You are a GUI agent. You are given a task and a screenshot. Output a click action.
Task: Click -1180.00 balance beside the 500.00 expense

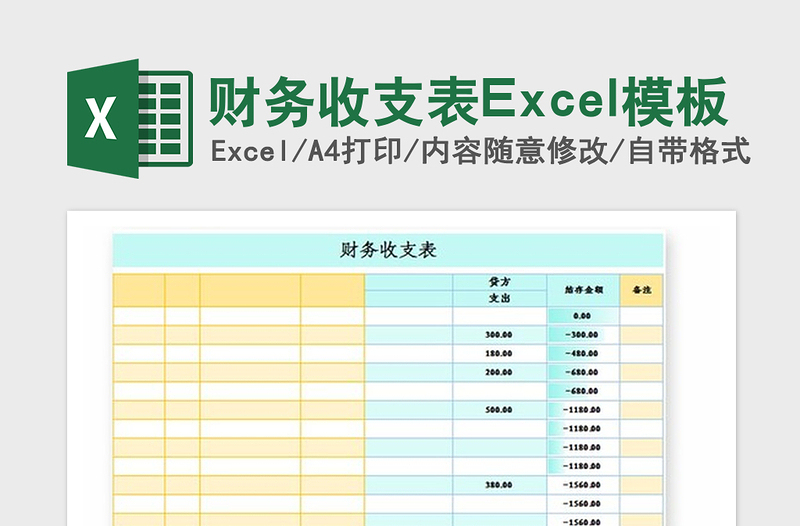[584, 410]
